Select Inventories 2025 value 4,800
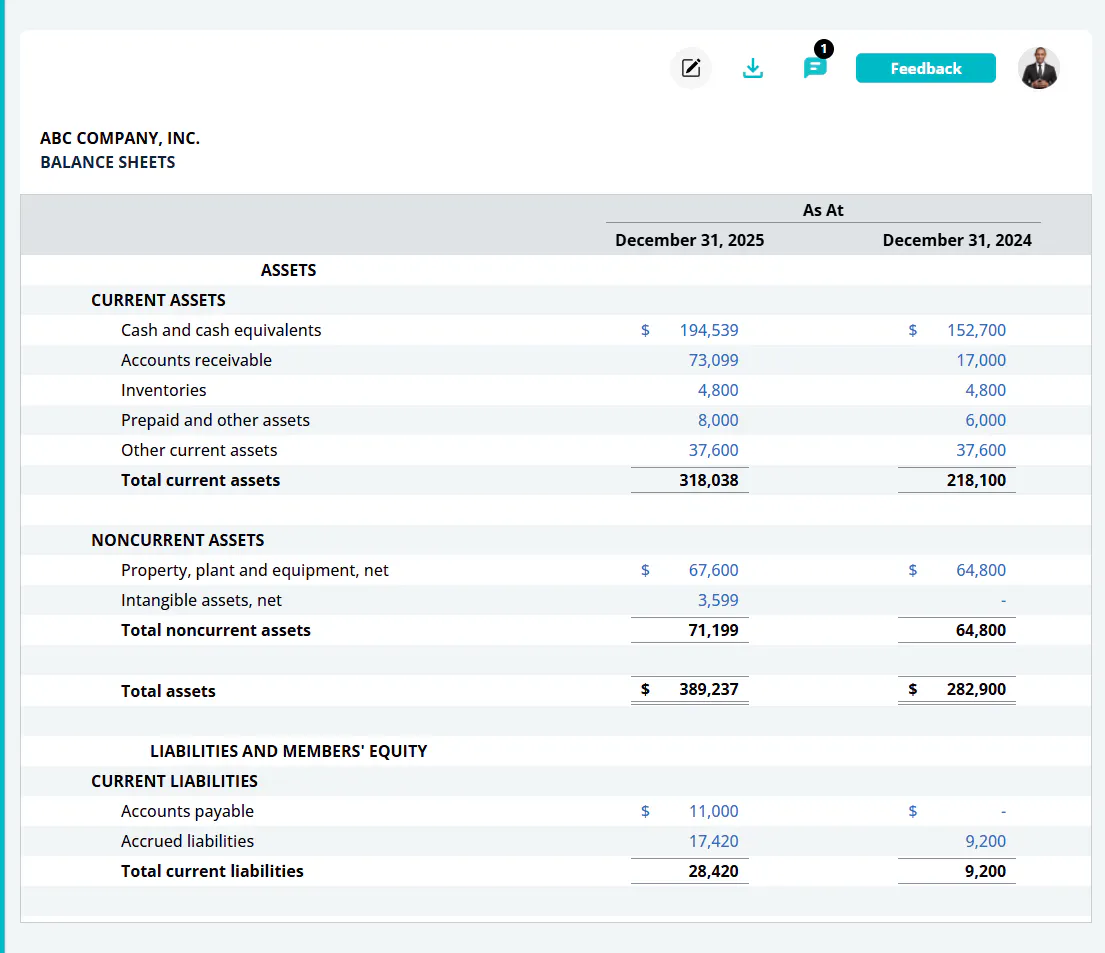 pyautogui.click(x=718, y=391)
